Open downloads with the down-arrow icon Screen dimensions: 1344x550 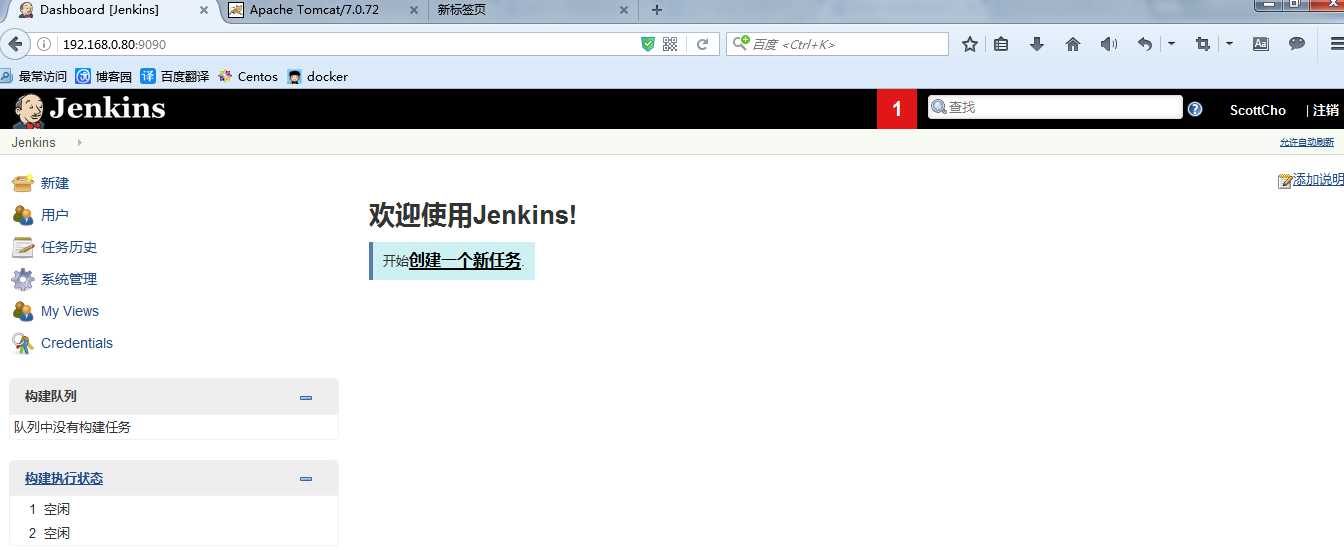click(x=1037, y=44)
